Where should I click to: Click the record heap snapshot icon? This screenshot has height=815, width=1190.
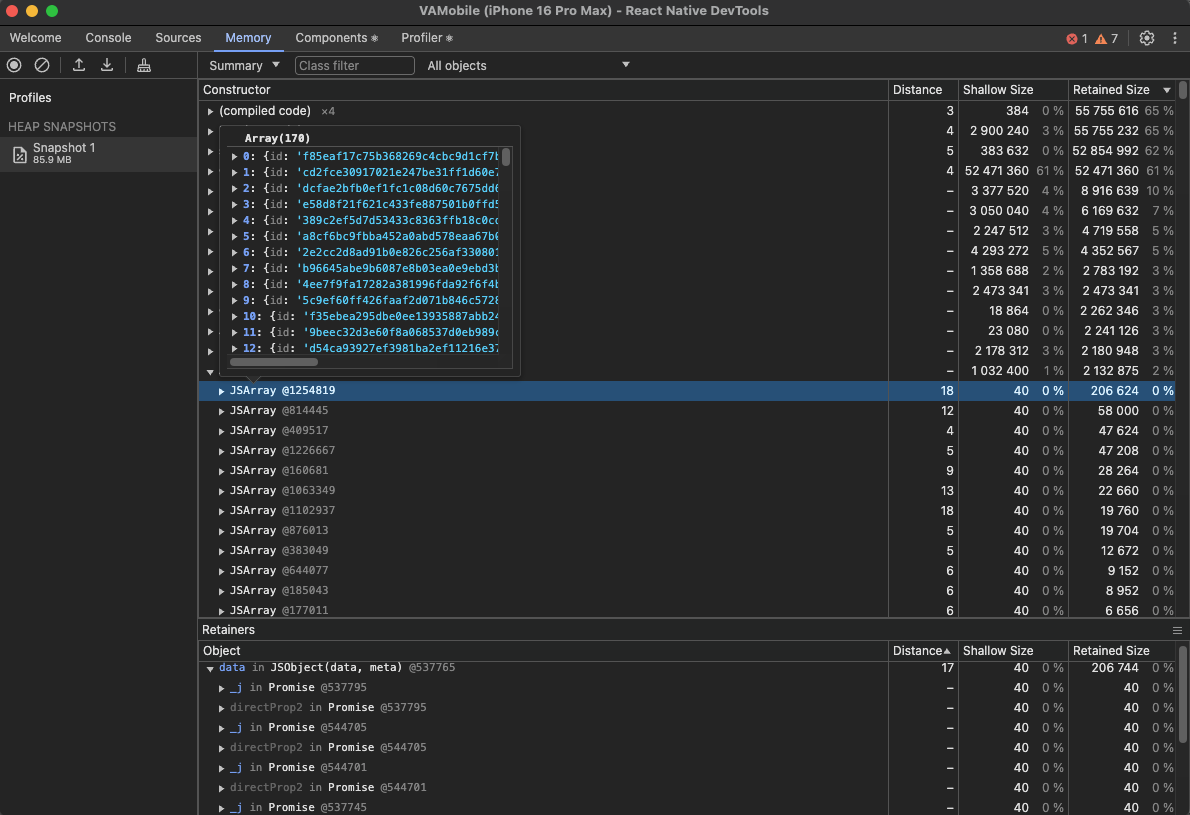pos(14,65)
